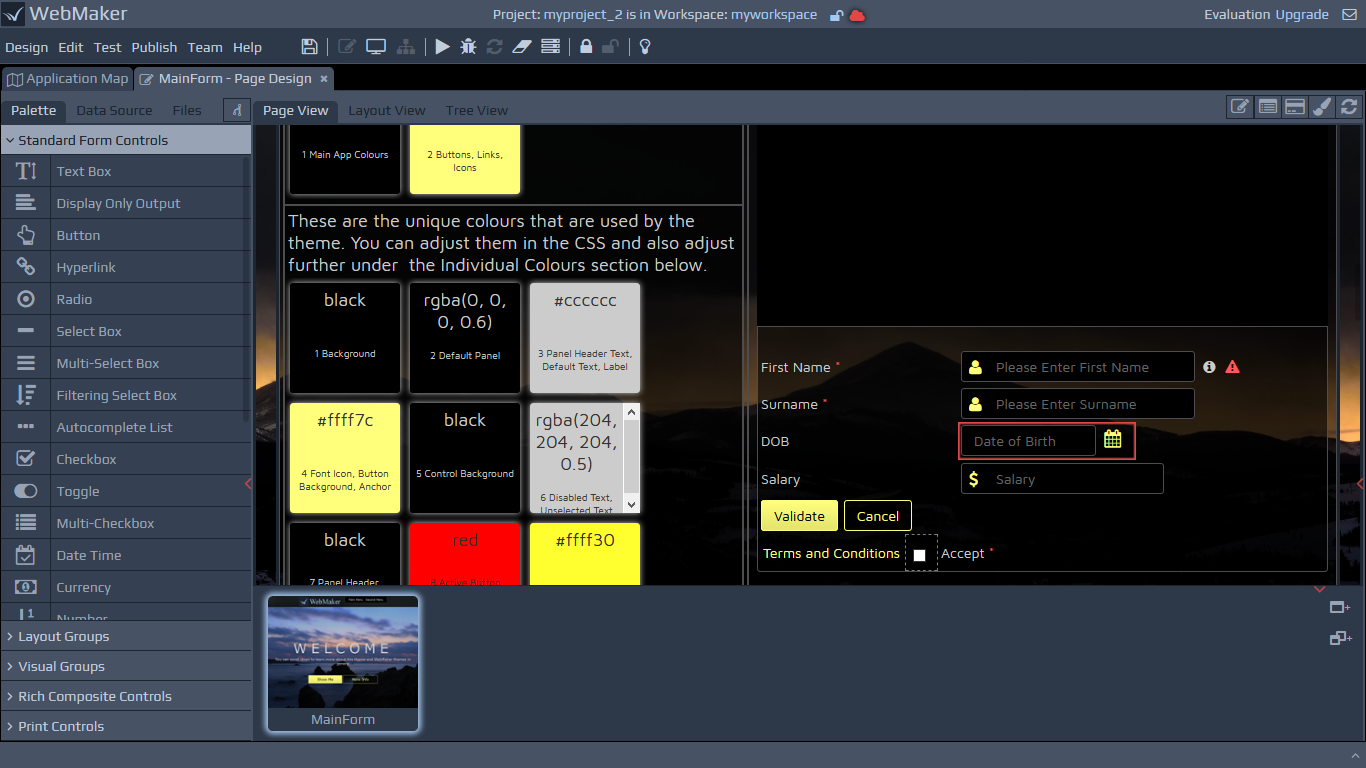This screenshot has height=768, width=1366.
Task: Pick the Radio control from palette
Action: click(x=126, y=299)
